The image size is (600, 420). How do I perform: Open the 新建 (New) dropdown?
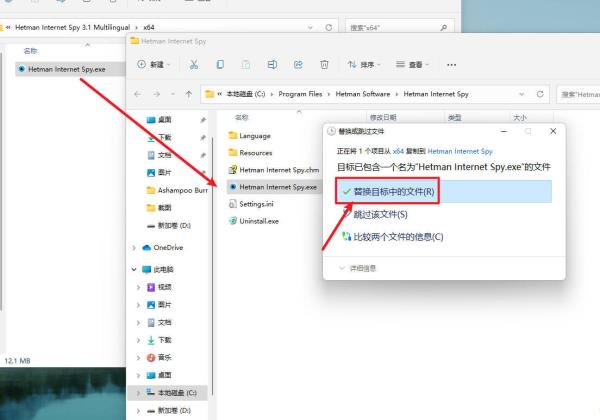pos(150,64)
